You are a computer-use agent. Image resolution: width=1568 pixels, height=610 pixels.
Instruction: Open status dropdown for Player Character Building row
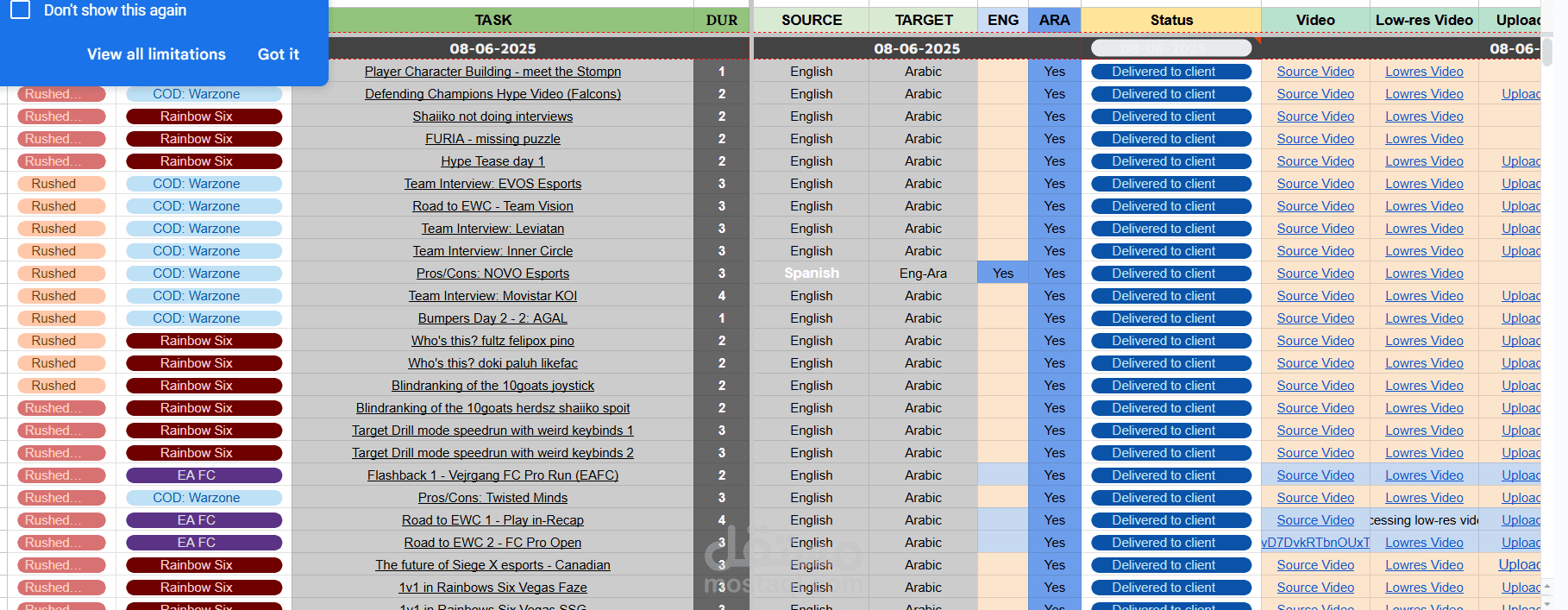pyautogui.click(x=1171, y=72)
